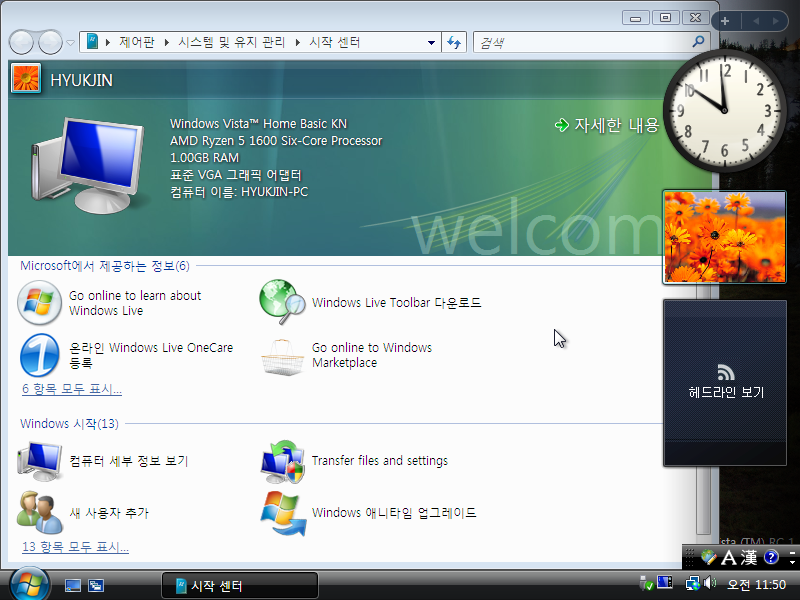
Task: Click the 자세한 내용 link
Action: (617, 125)
